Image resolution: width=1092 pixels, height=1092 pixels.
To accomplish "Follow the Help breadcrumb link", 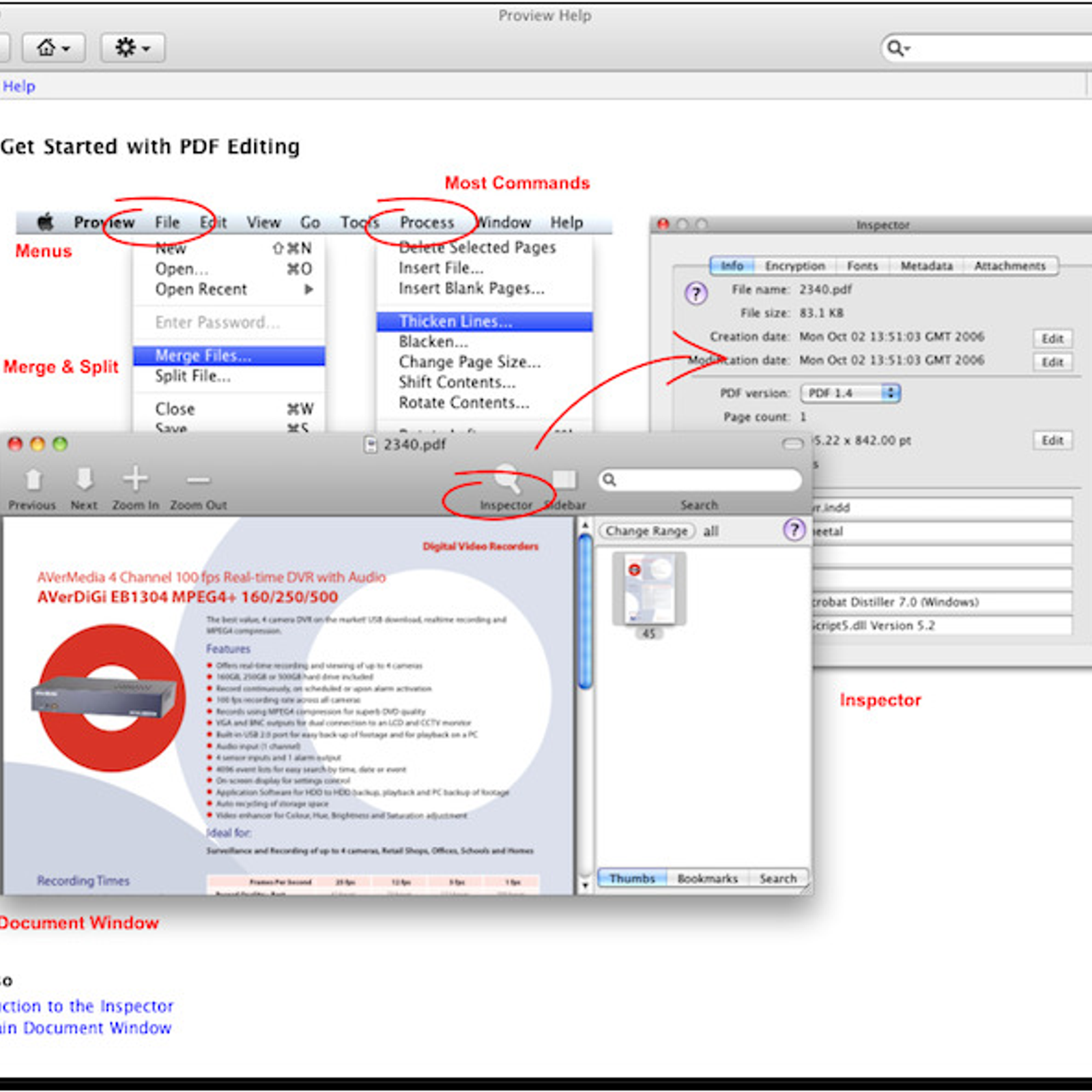I will (x=18, y=86).
